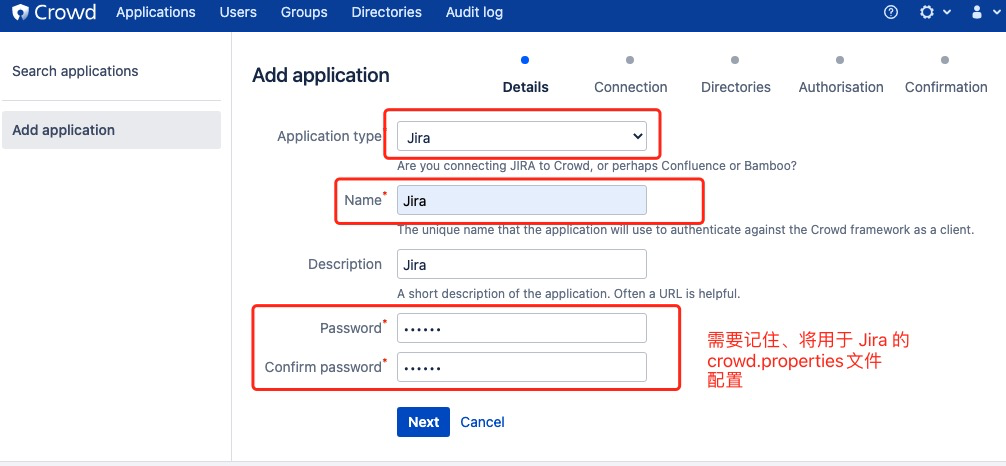Go to the Groups menu
The height and width of the screenshot is (466, 1006).
coord(304,13)
